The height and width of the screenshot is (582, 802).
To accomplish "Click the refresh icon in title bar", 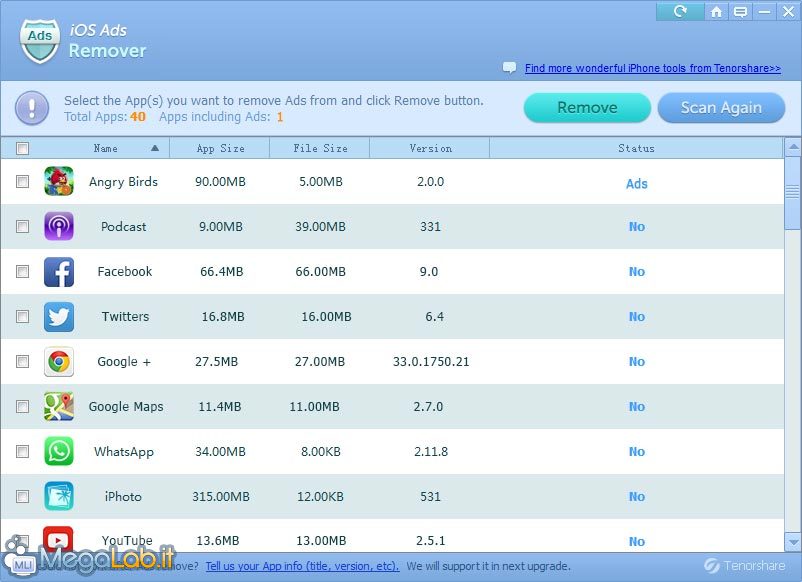I will pos(680,11).
